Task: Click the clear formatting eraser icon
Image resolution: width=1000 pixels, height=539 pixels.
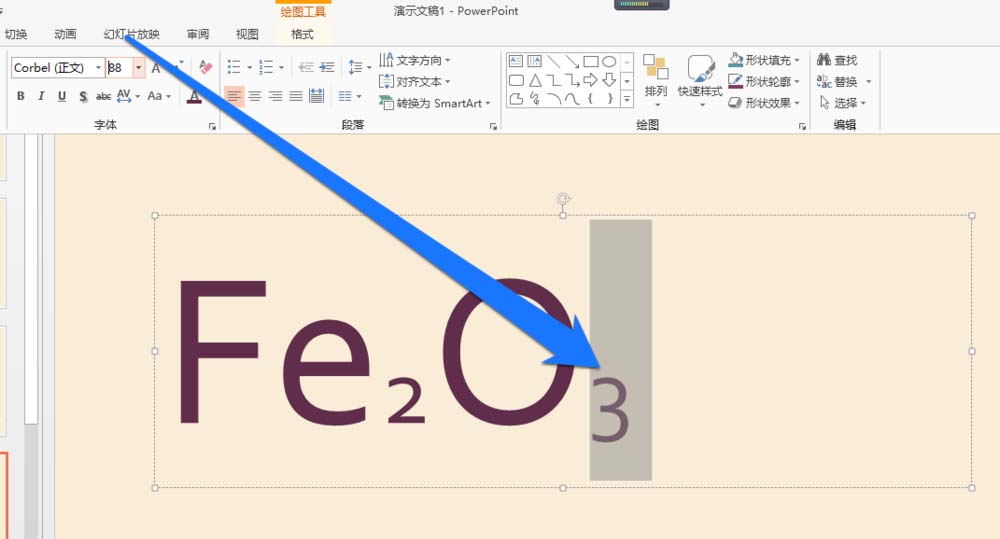Action: pyautogui.click(x=206, y=67)
